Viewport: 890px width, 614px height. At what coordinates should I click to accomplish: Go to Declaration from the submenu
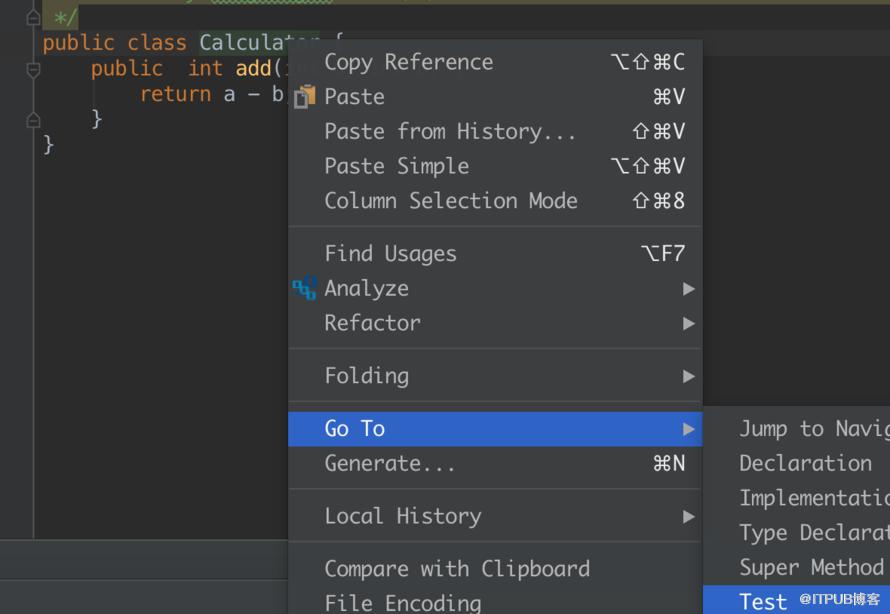coord(797,464)
